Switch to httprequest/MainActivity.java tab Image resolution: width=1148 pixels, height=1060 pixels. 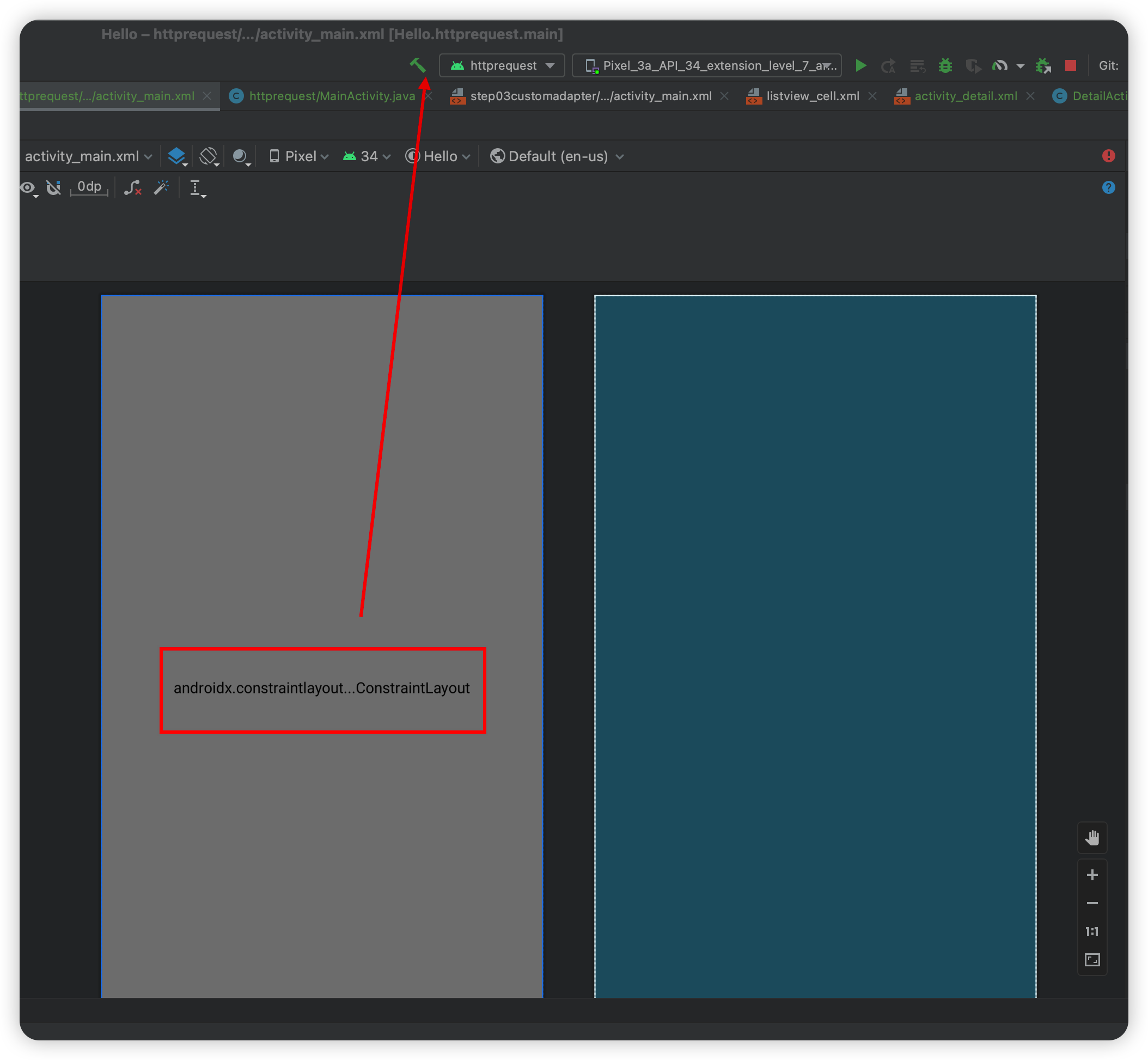[x=332, y=96]
